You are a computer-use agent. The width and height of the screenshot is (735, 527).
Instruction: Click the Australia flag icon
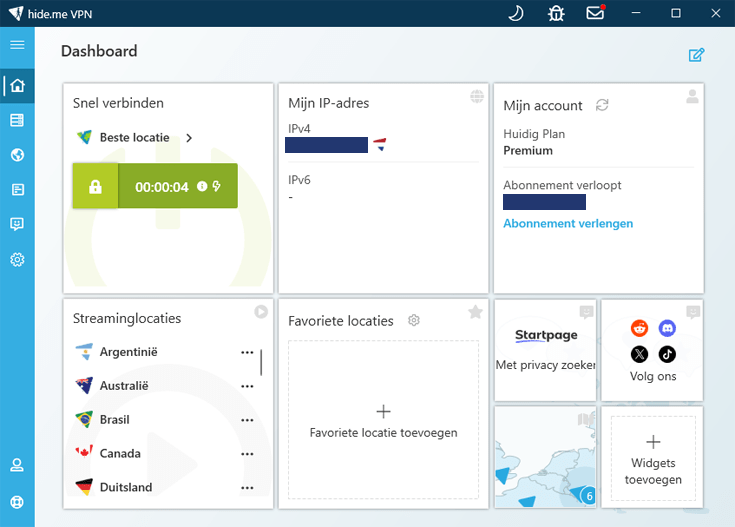click(84, 385)
